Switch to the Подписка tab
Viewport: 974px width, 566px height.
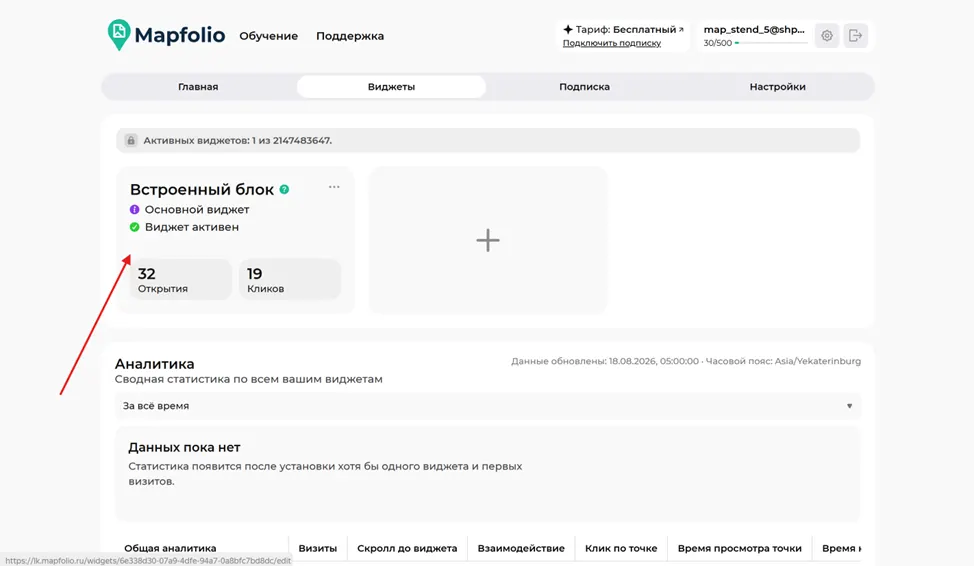(585, 86)
